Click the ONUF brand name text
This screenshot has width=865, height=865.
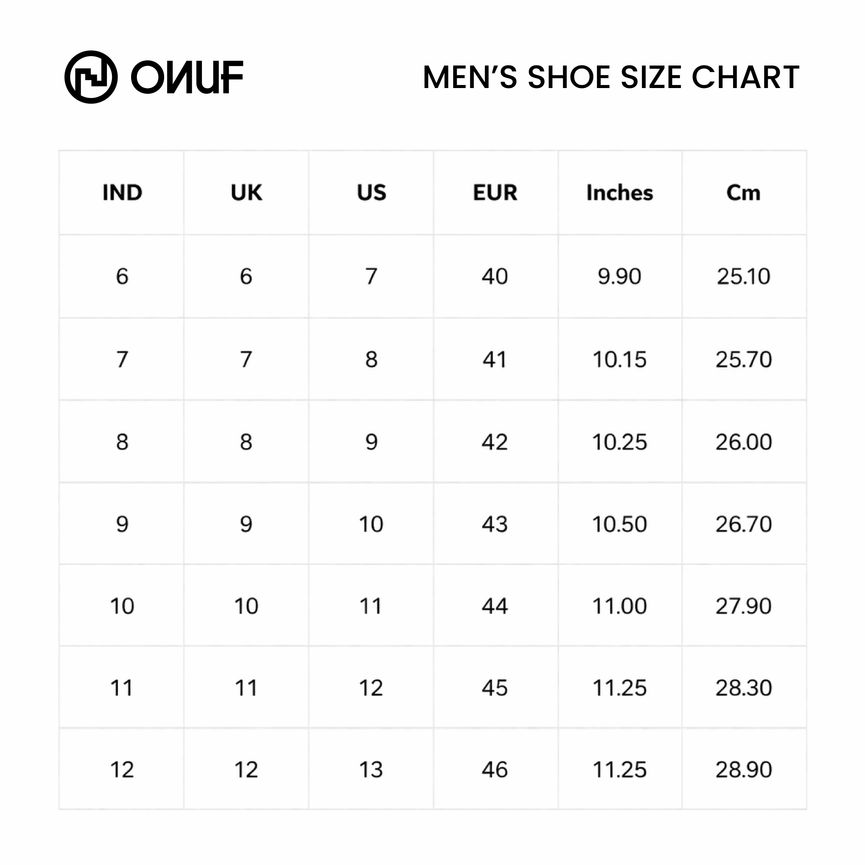[187, 77]
